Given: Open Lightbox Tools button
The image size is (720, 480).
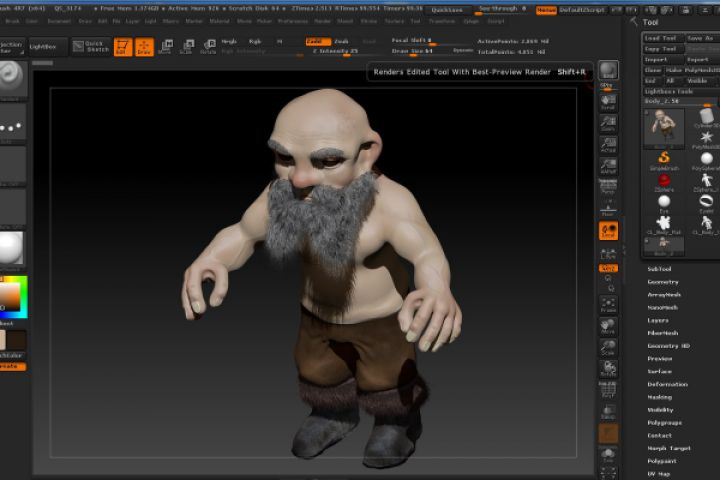Looking at the screenshot, I should (681, 91).
